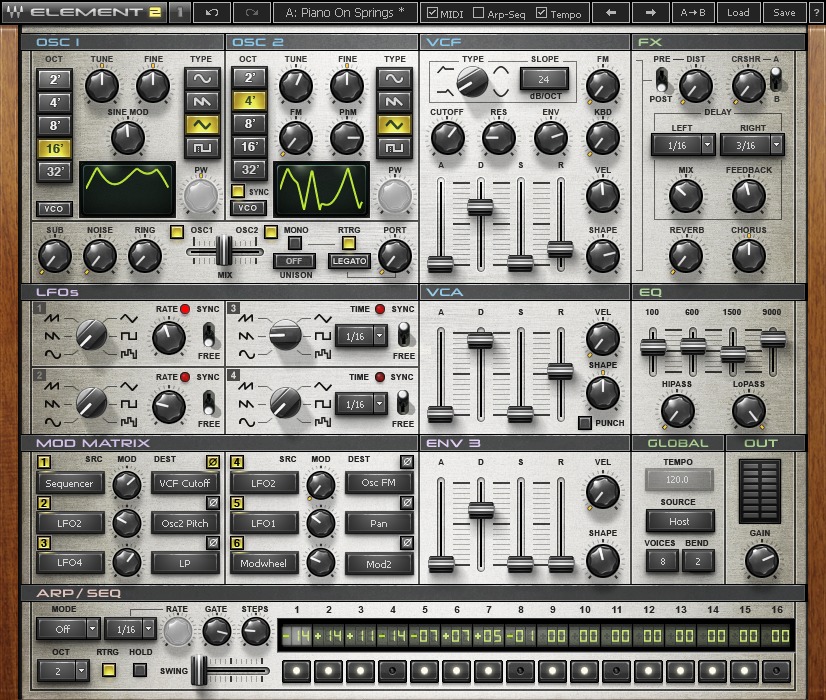This screenshot has height=700, width=826.
Task: Open Mod slot 3 source LFO4 menu
Action: [70, 564]
